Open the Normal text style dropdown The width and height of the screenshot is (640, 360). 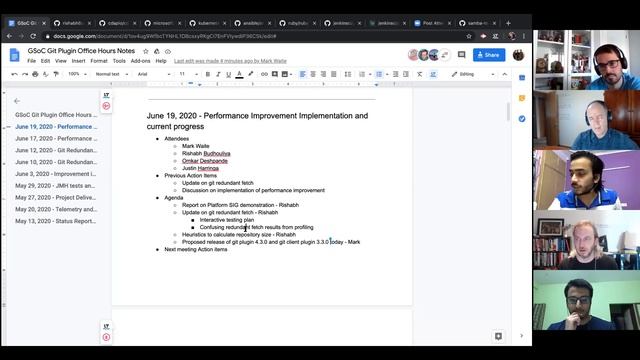click(x=111, y=74)
